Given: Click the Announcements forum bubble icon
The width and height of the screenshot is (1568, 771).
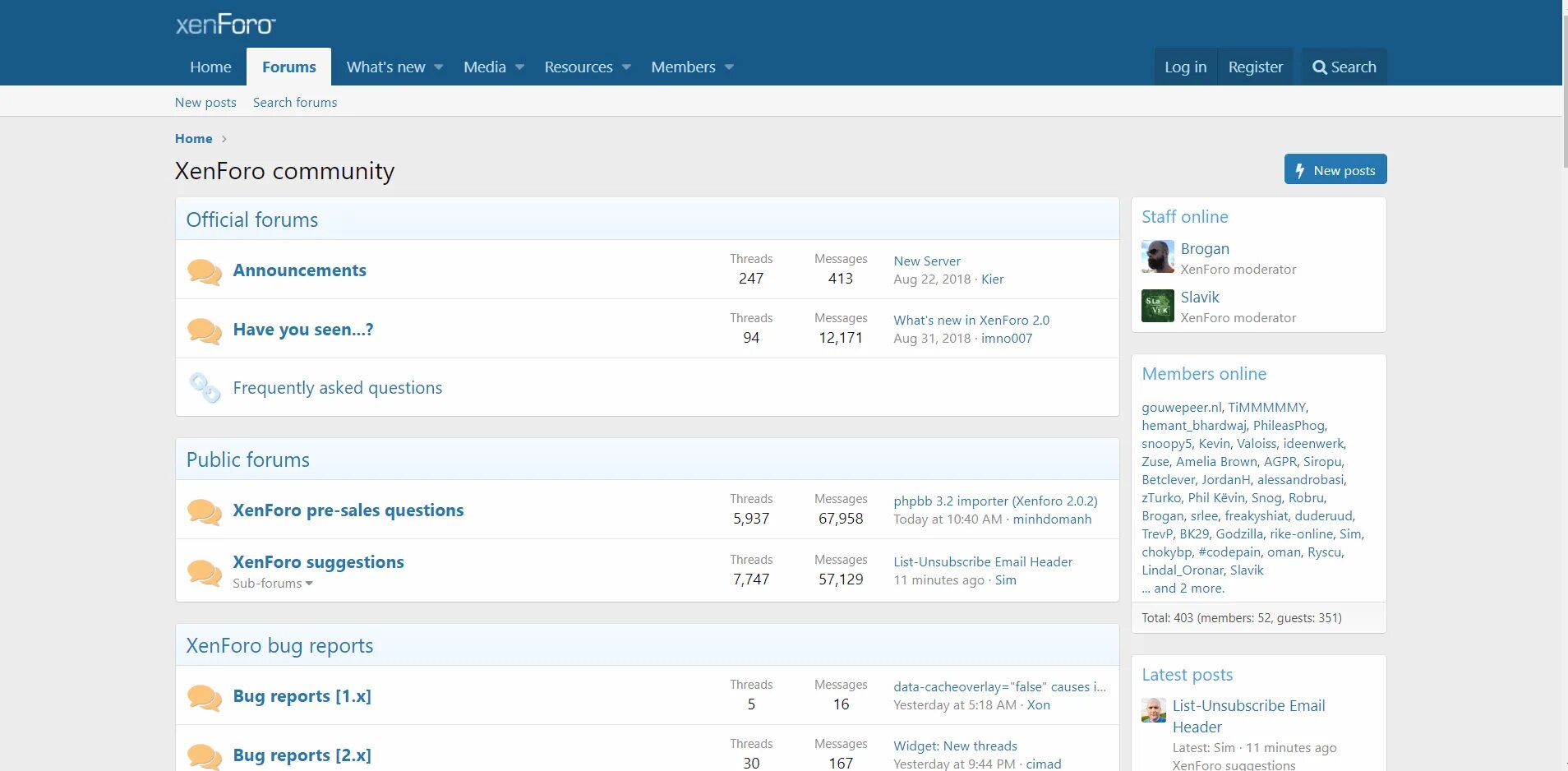Looking at the screenshot, I should point(205,271).
